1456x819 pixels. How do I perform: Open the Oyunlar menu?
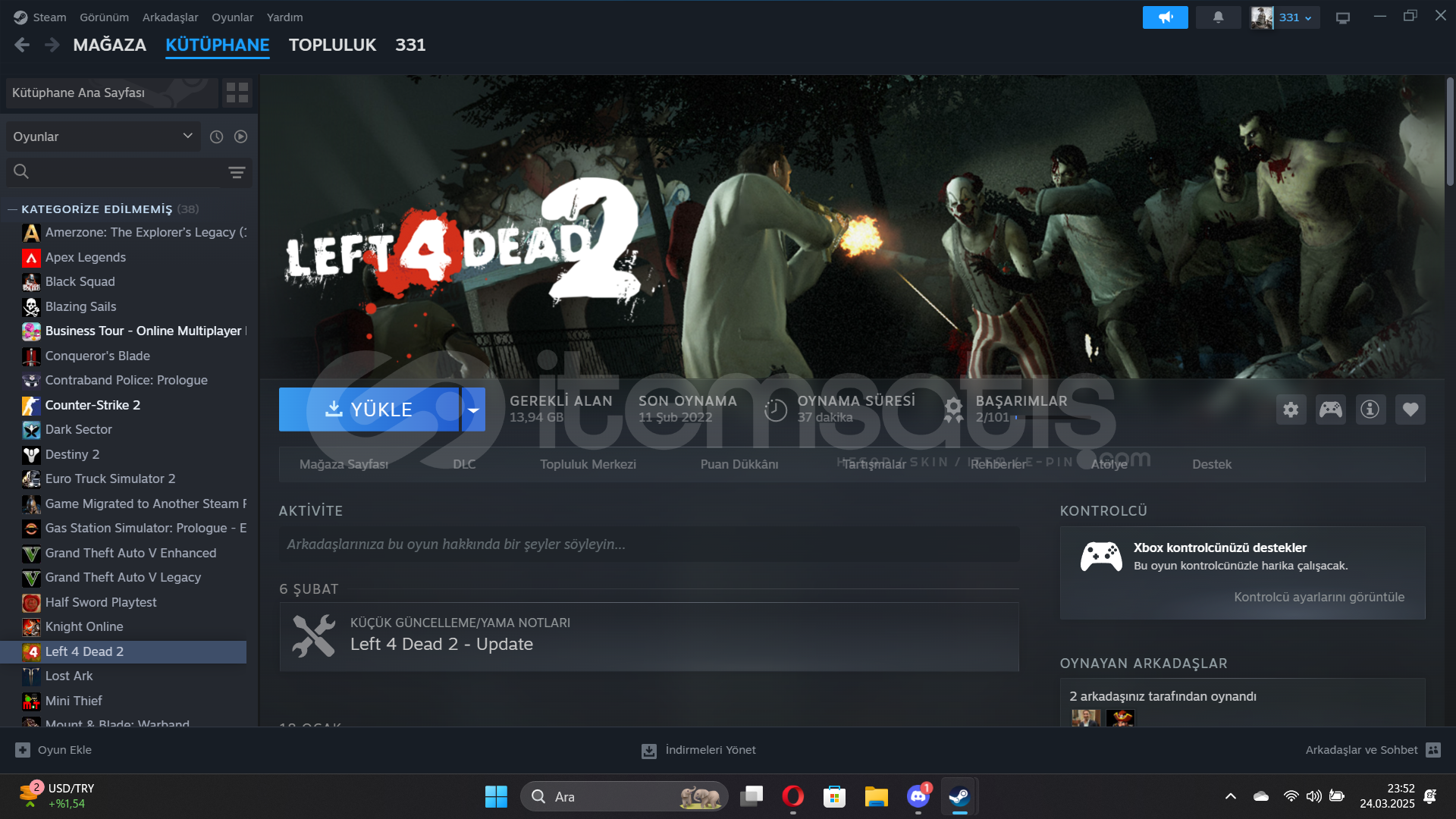coord(232,17)
